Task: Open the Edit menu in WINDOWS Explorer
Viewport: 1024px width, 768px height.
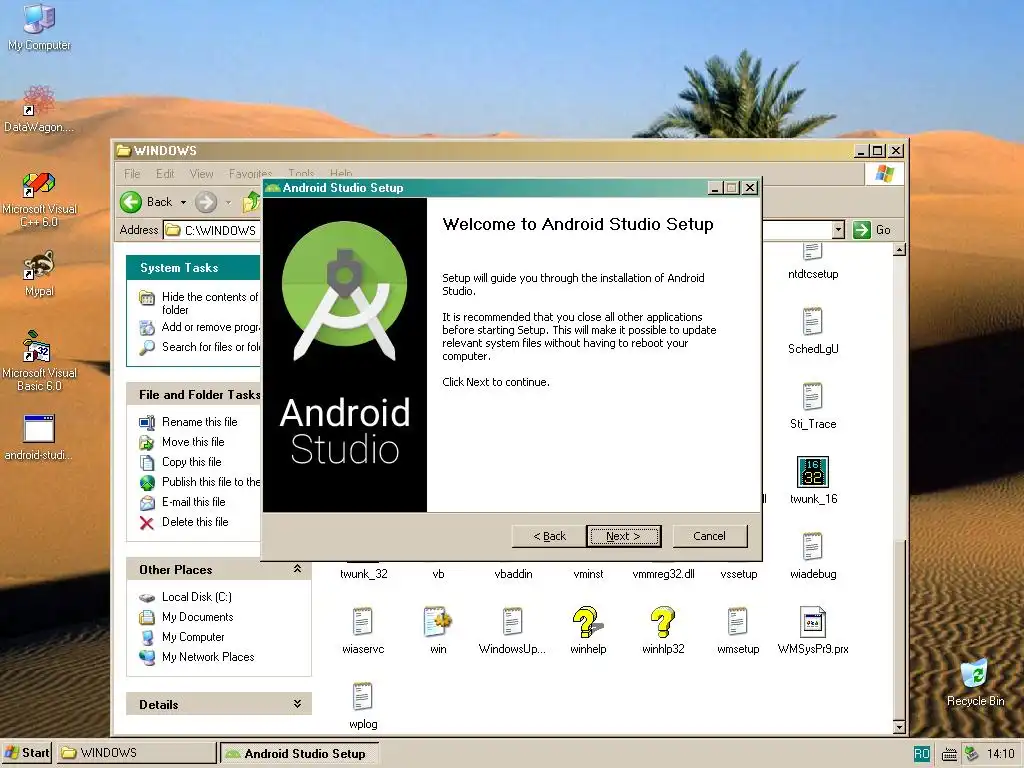Action: click(x=165, y=174)
